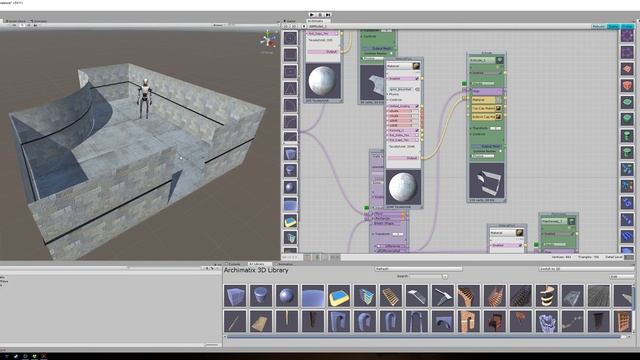This screenshot has width=640, height=360.
Task: Click the Prefab button in node editor
Action: tap(627, 26)
